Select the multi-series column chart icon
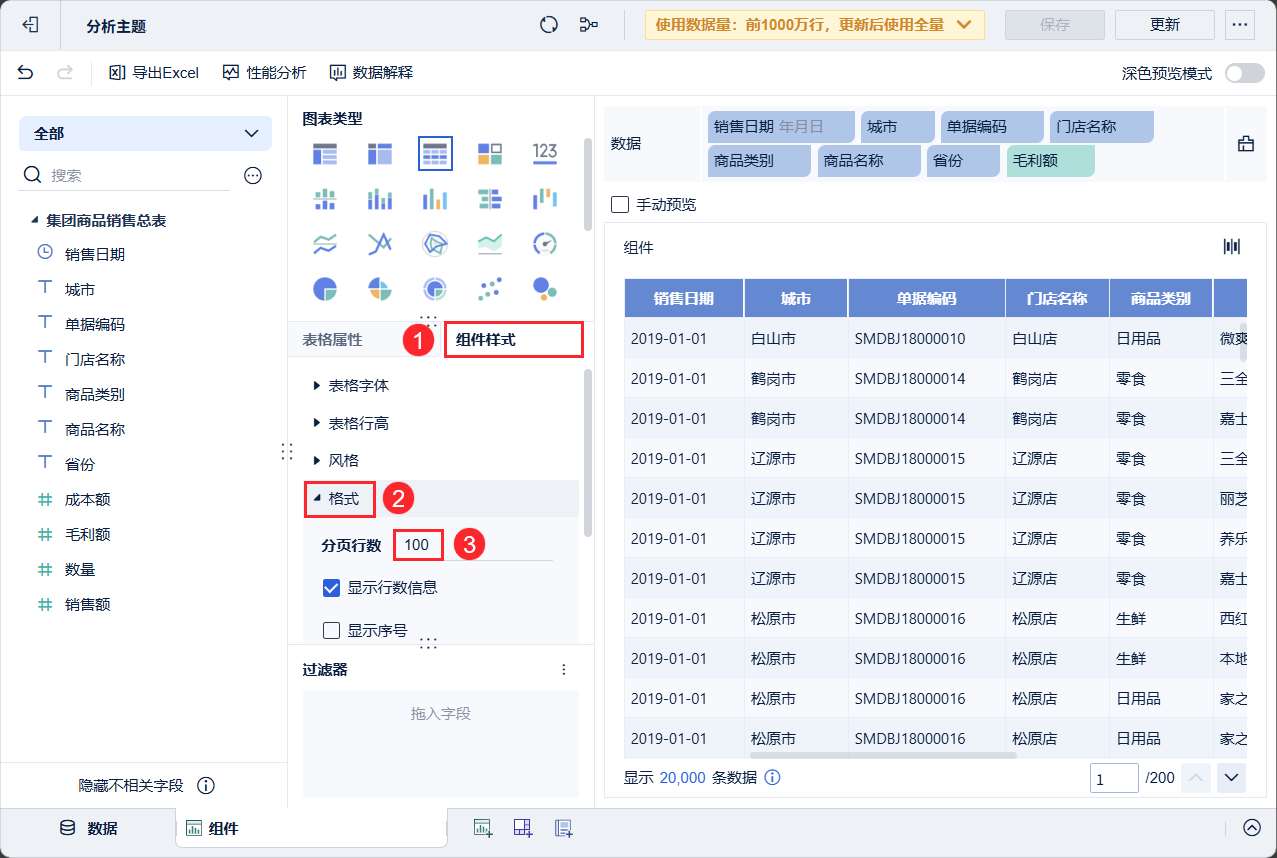 [x=435, y=199]
